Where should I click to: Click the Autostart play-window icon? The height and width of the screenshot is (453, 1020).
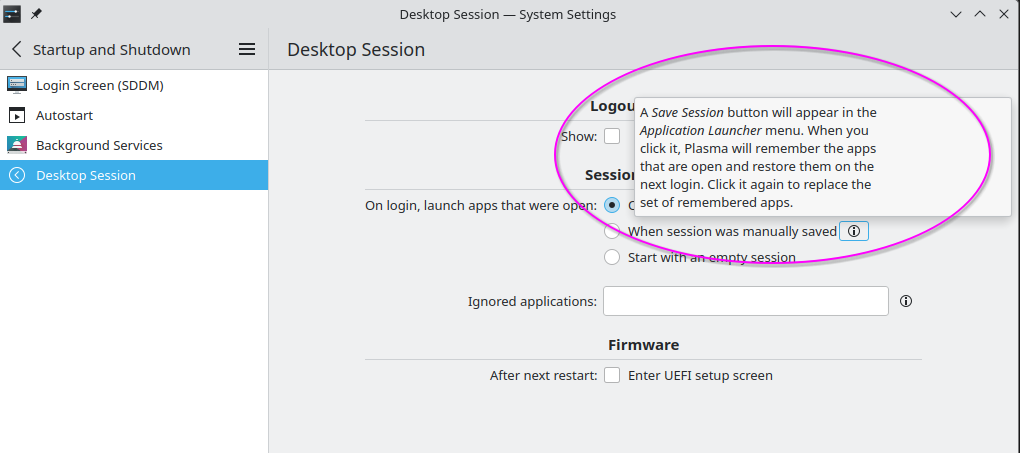click(17, 115)
